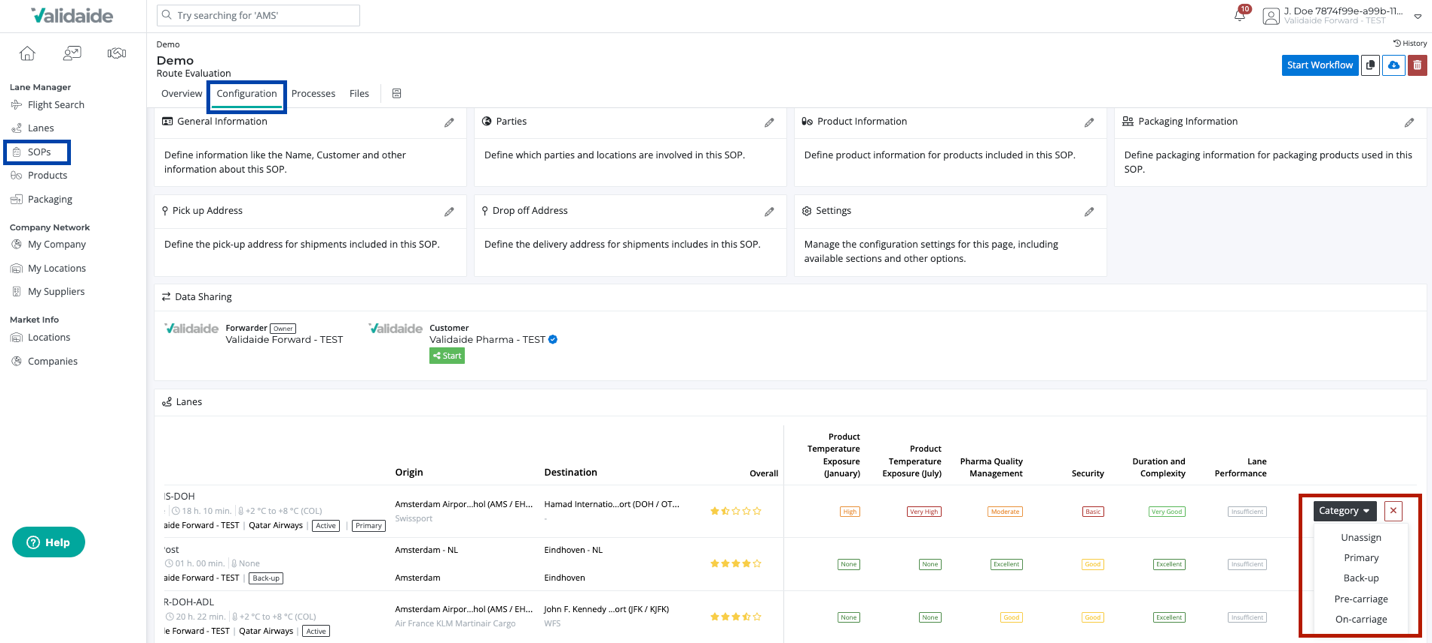Screen dimensions: 1432x643
Task: Go to SOPs in sidebar
Action: click(39, 152)
